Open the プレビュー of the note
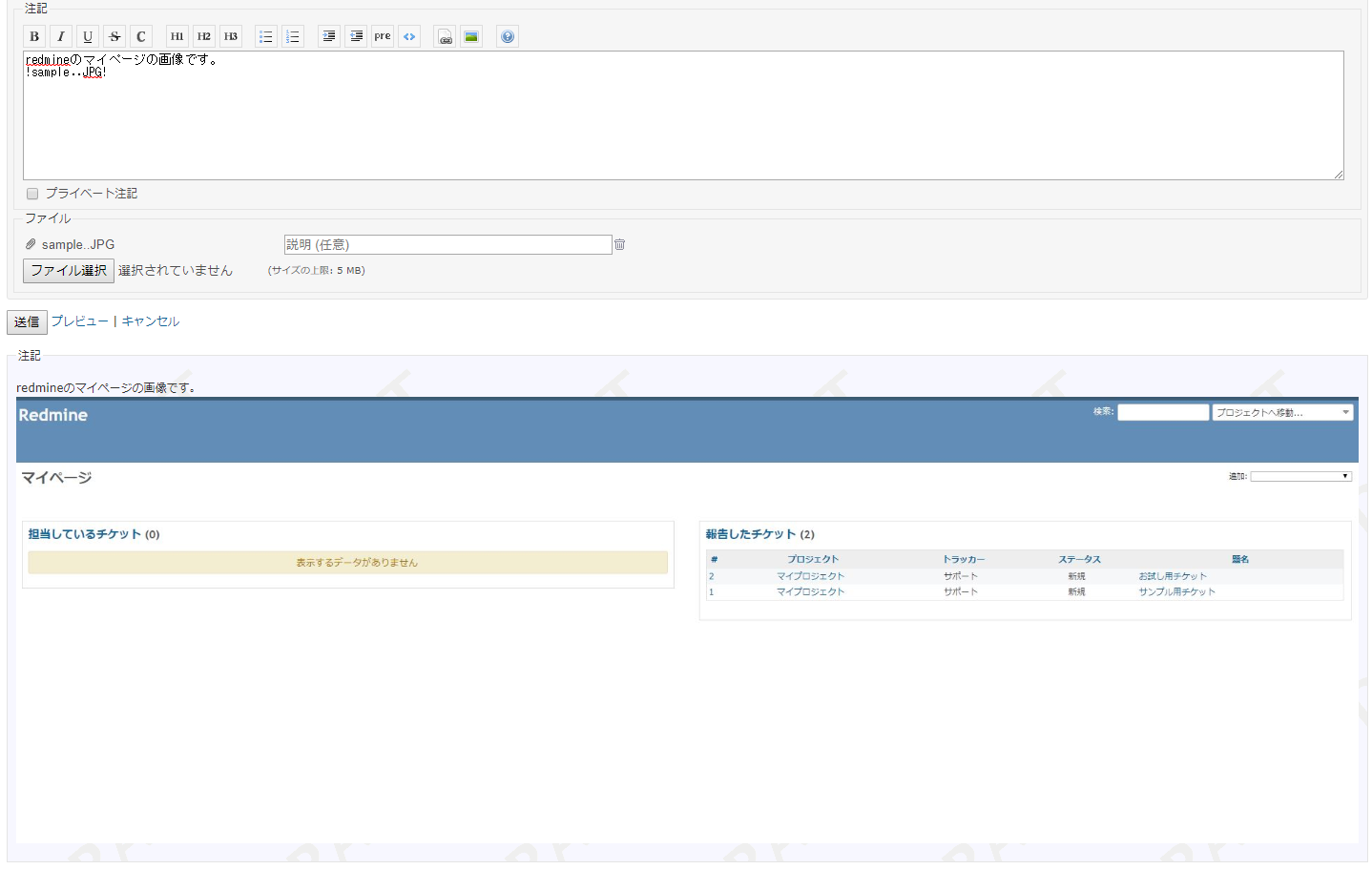Viewport: 1372px width, 869px height. tap(78, 321)
